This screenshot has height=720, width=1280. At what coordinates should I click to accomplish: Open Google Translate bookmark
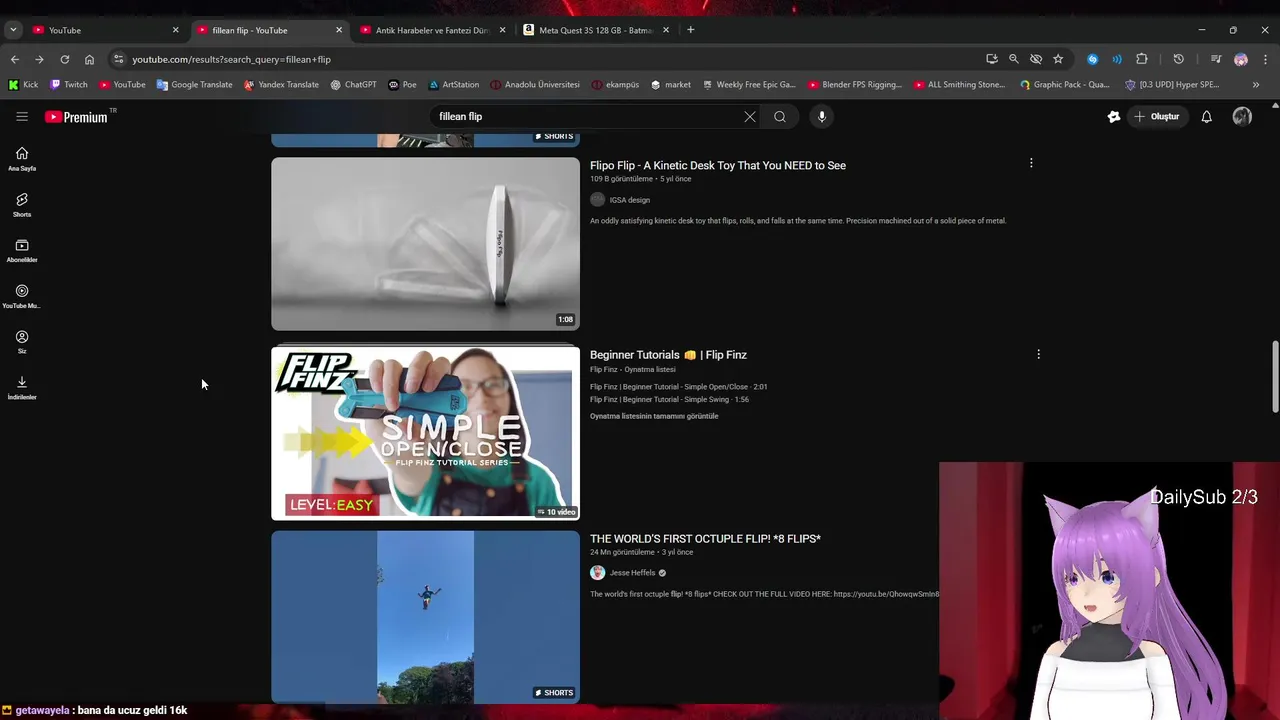[x=194, y=85]
